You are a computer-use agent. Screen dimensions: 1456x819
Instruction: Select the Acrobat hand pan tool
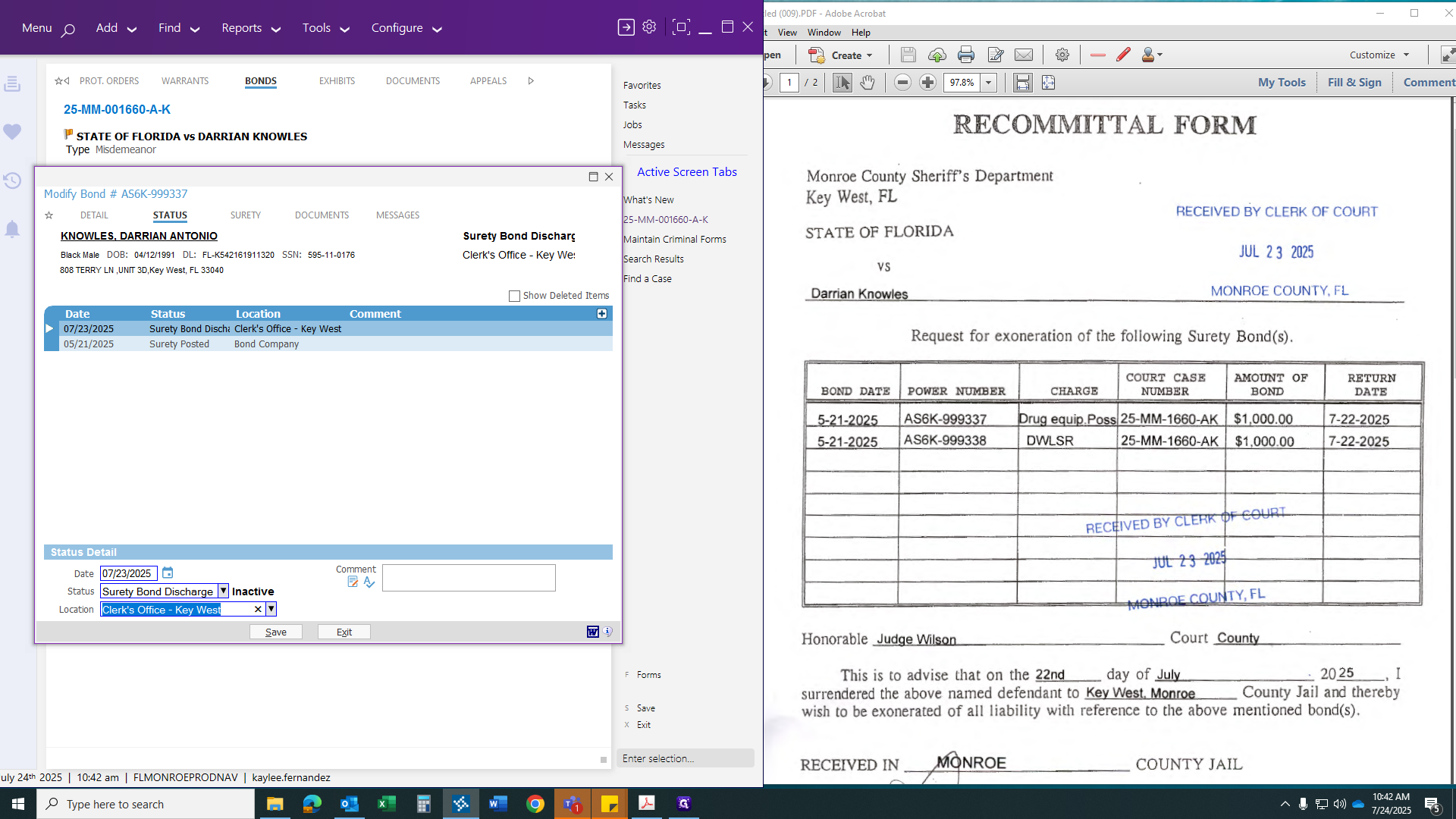(868, 83)
